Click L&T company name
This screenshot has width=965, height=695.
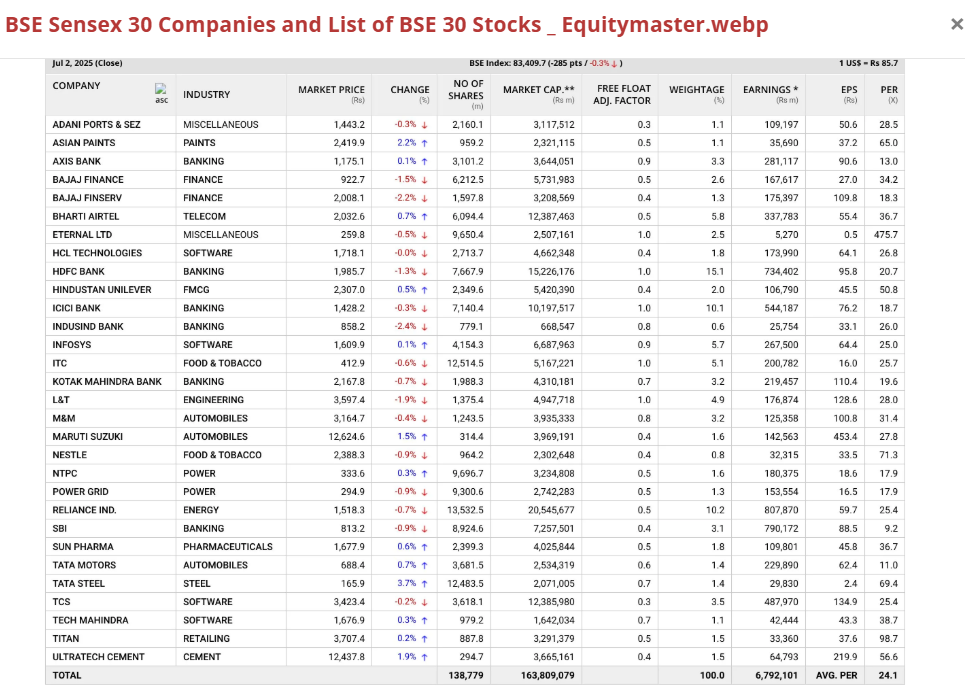tap(61, 400)
